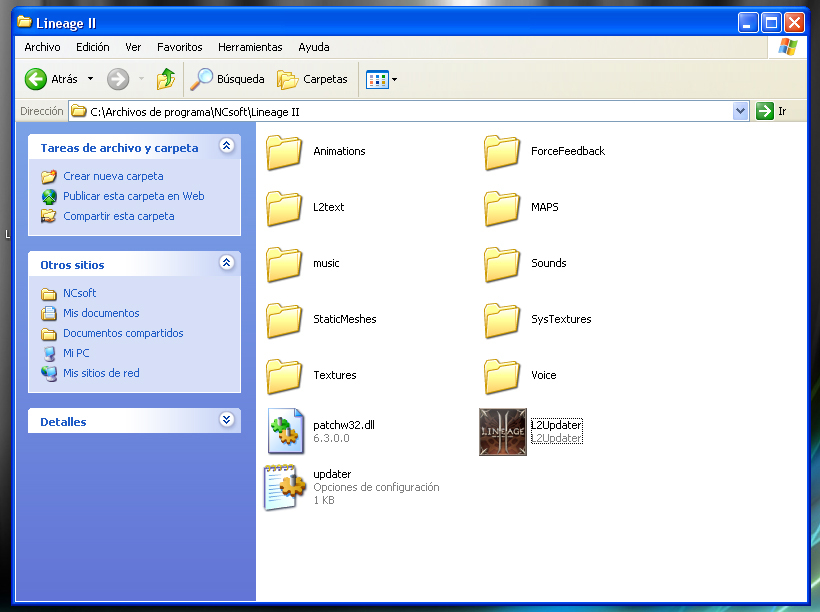The height and width of the screenshot is (612, 820).
Task: Go to the NCsoft folder link
Action: coord(79,293)
